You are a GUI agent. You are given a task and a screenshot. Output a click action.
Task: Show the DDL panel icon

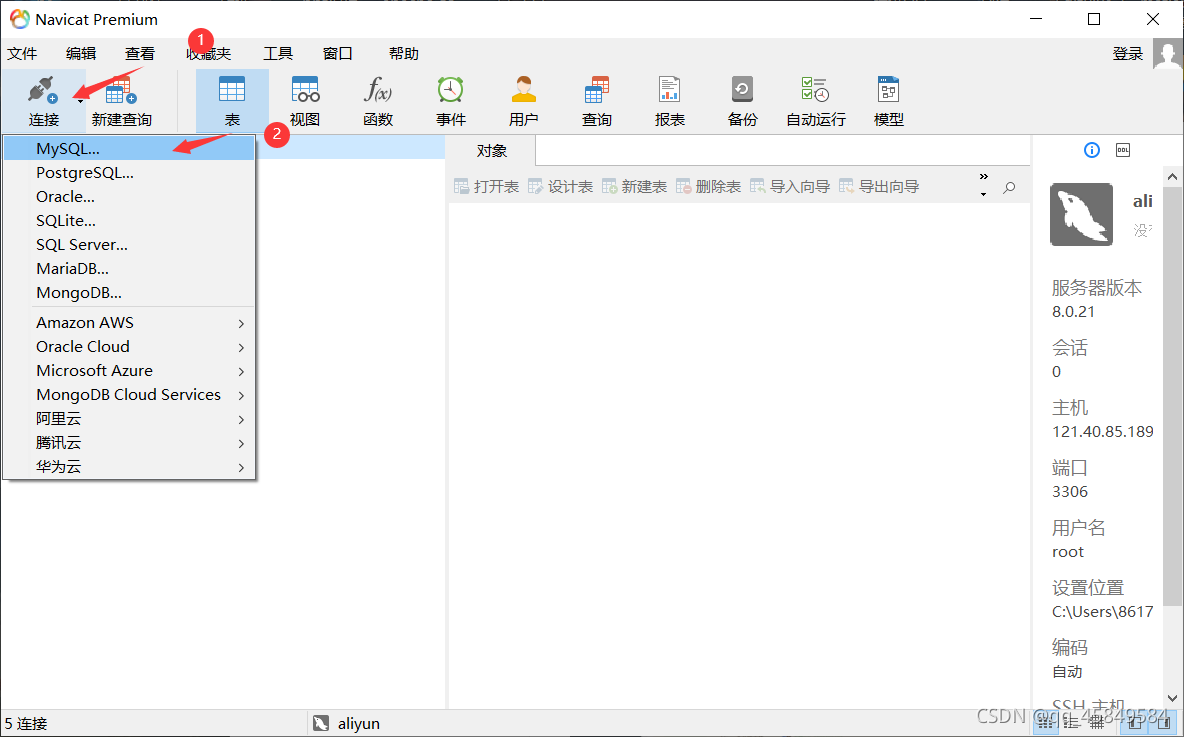(x=1123, y=150)
